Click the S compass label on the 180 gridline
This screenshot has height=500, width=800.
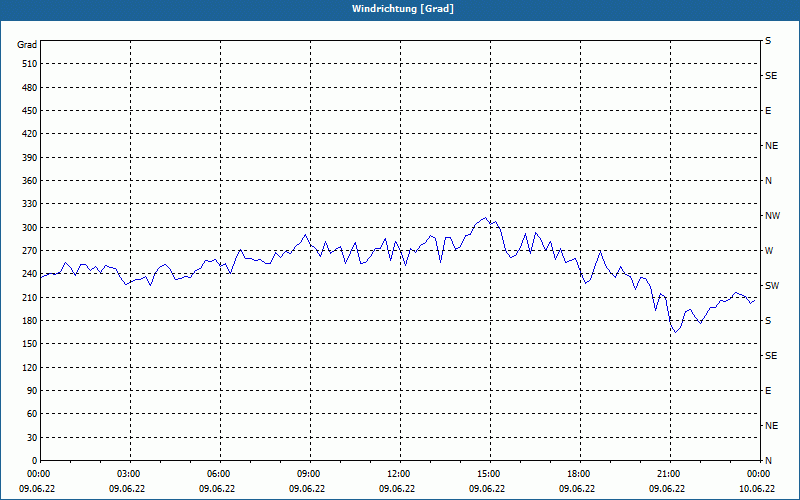[x=768, y=321]
